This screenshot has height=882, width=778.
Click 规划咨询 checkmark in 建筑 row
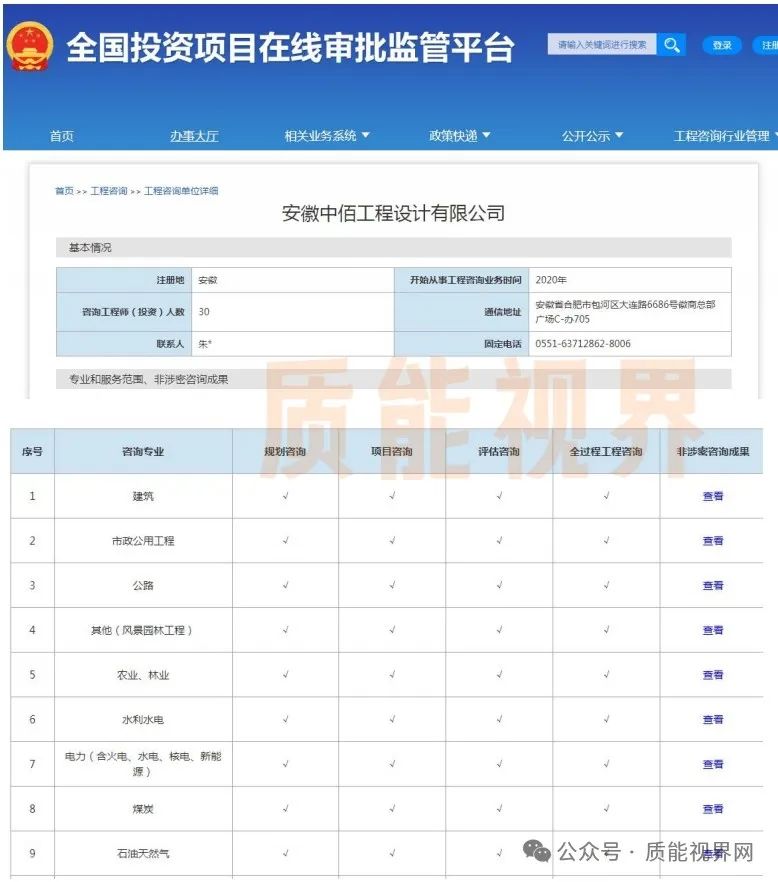coord(286,496)
